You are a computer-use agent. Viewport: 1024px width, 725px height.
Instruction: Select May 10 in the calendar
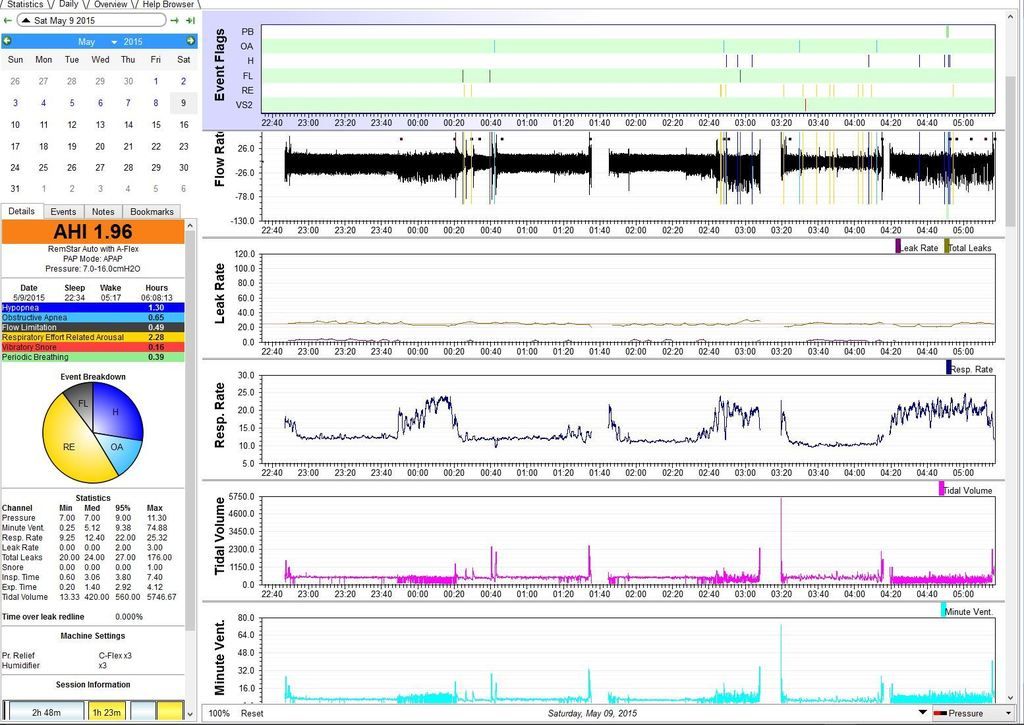click(x=15, y=125)
